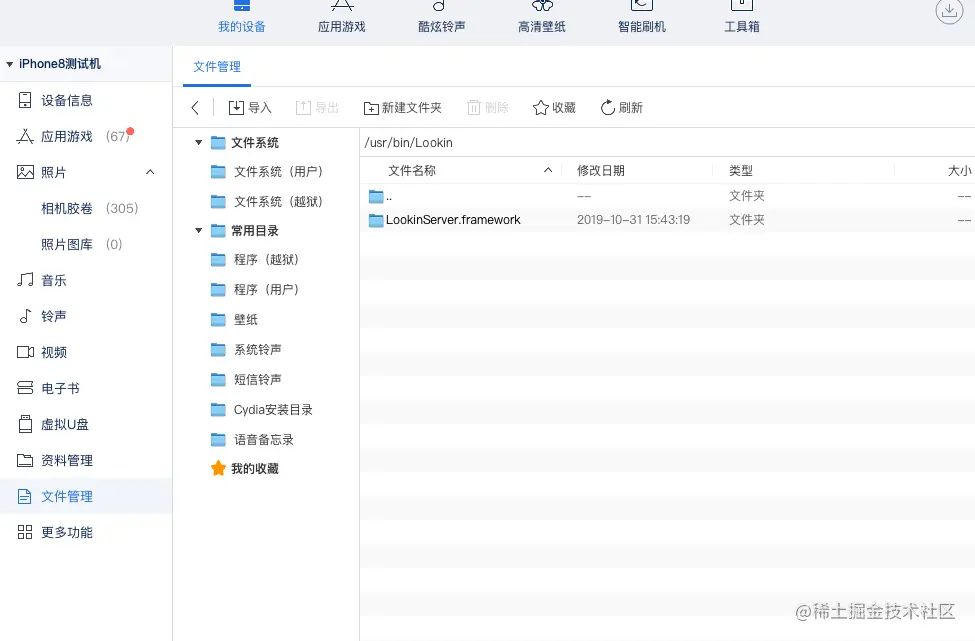Sort by 类型 column header
This screenshot has width=975, height=641.
coord(741,170)
